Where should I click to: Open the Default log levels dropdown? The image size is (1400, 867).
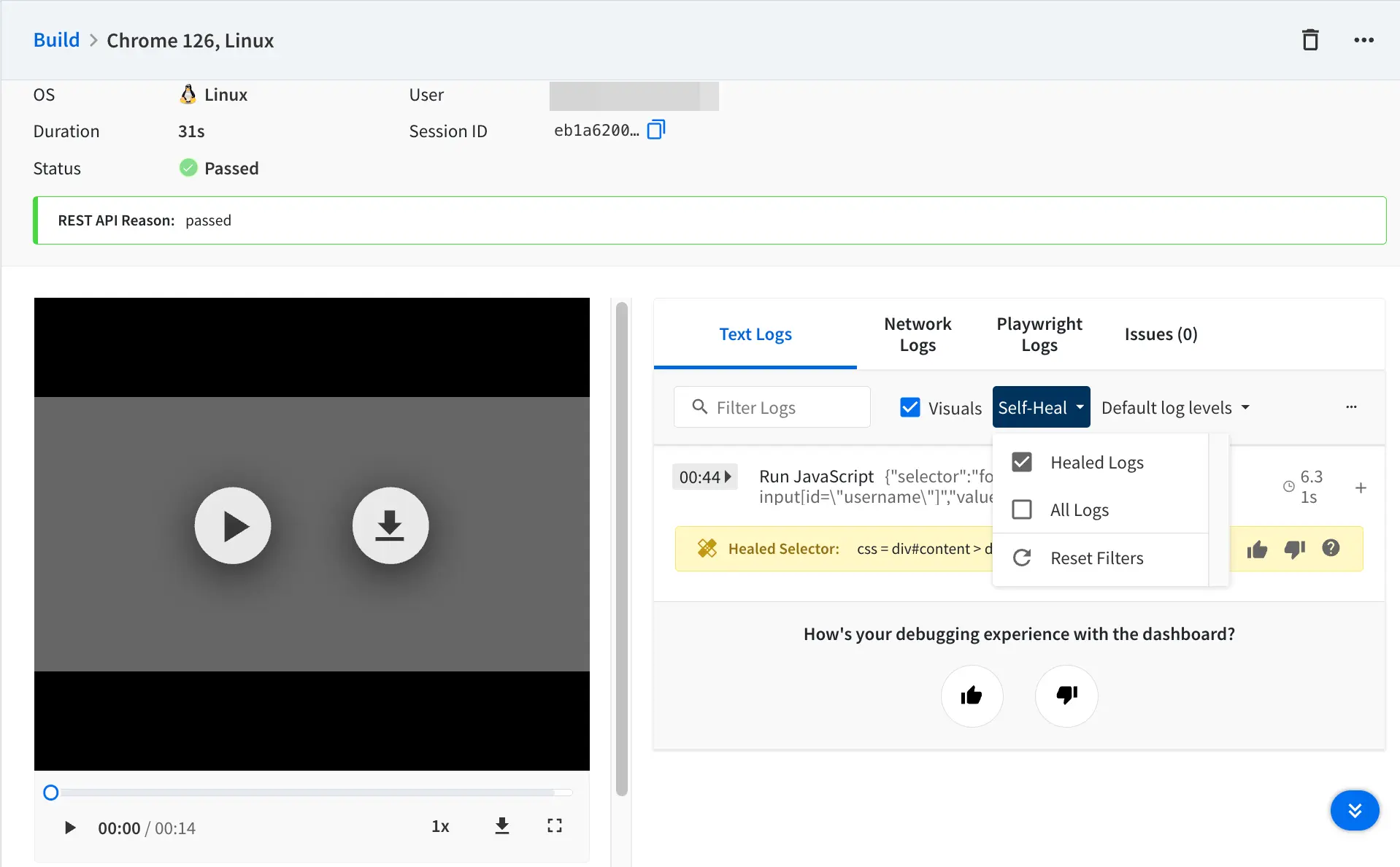(x=1175, y=407)
